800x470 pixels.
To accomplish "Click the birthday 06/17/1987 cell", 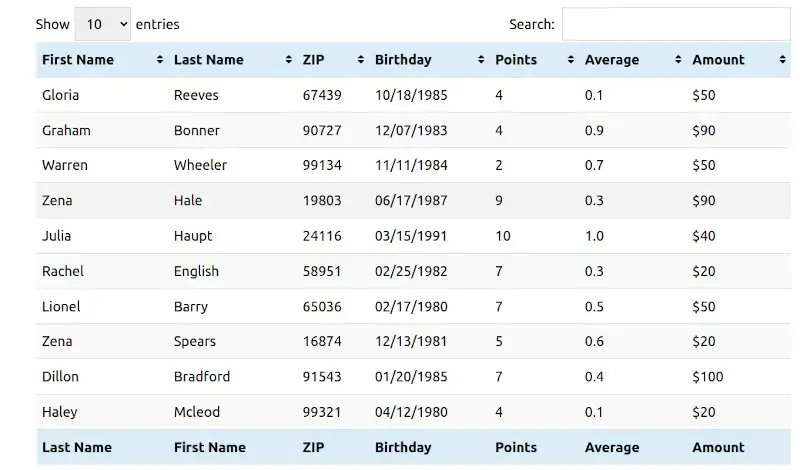I will click(411, 200).
